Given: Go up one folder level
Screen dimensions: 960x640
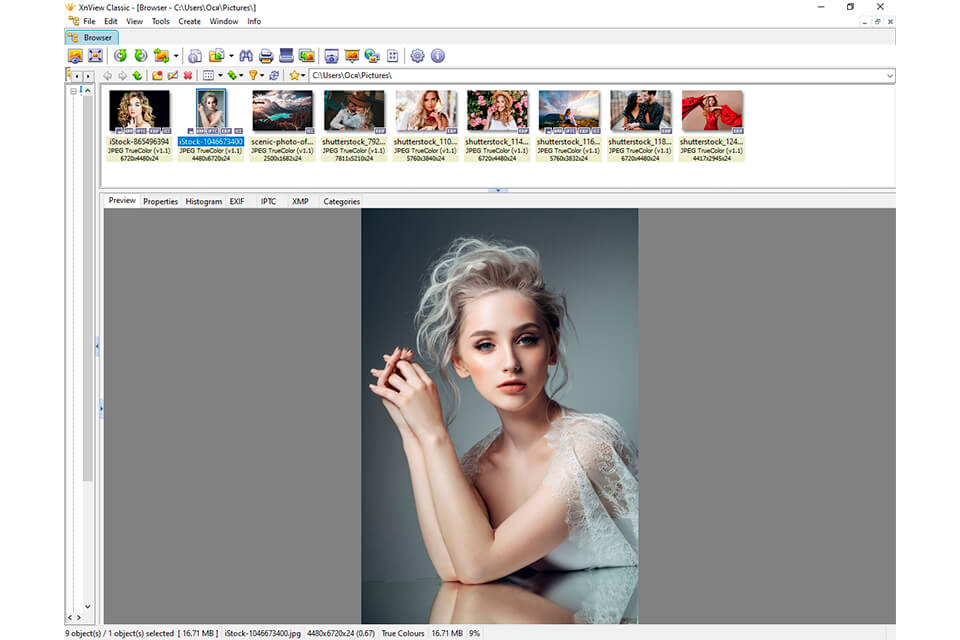Looking at the screenshot, I should click(137, 75).
